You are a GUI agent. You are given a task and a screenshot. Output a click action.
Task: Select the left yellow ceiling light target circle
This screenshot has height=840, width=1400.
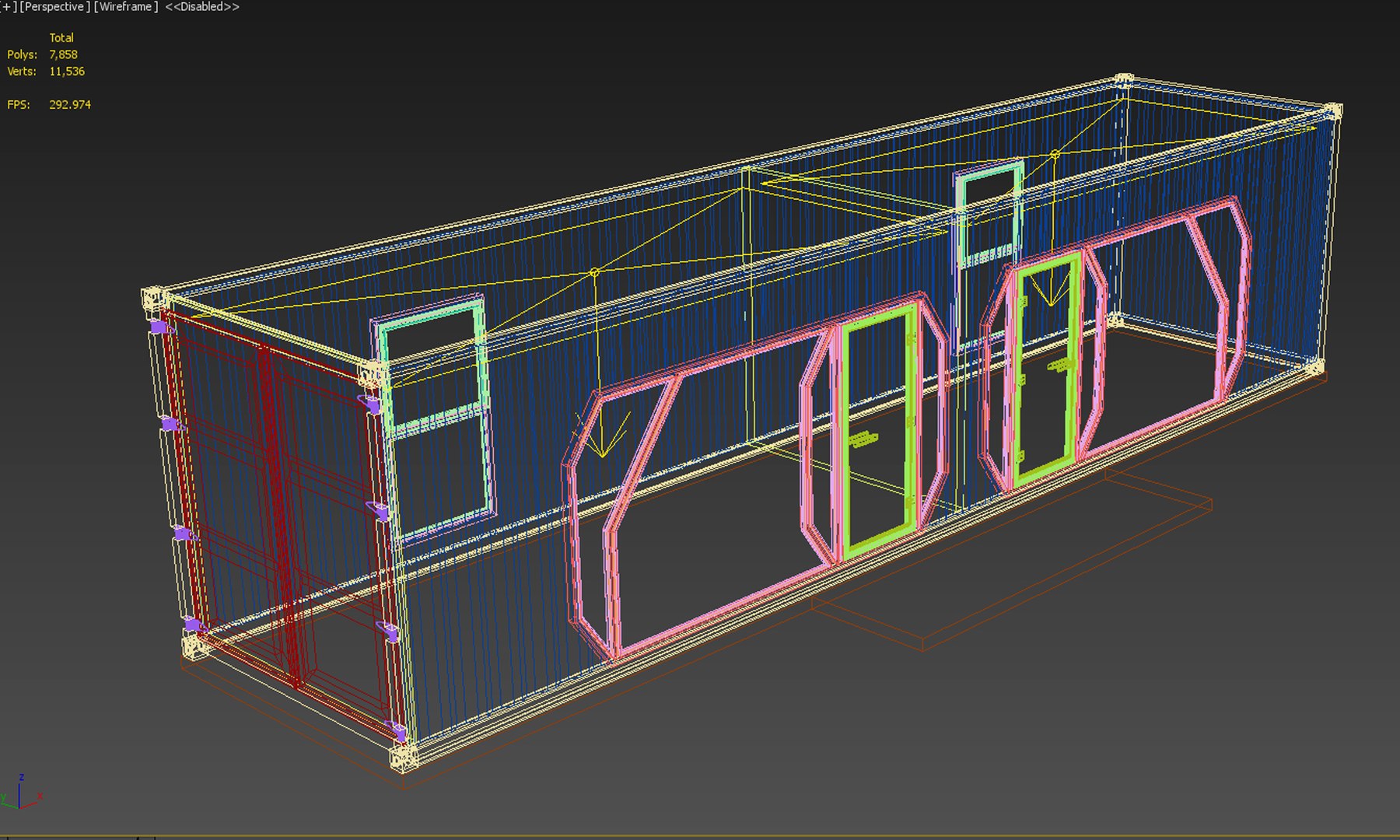coord(595,272)
